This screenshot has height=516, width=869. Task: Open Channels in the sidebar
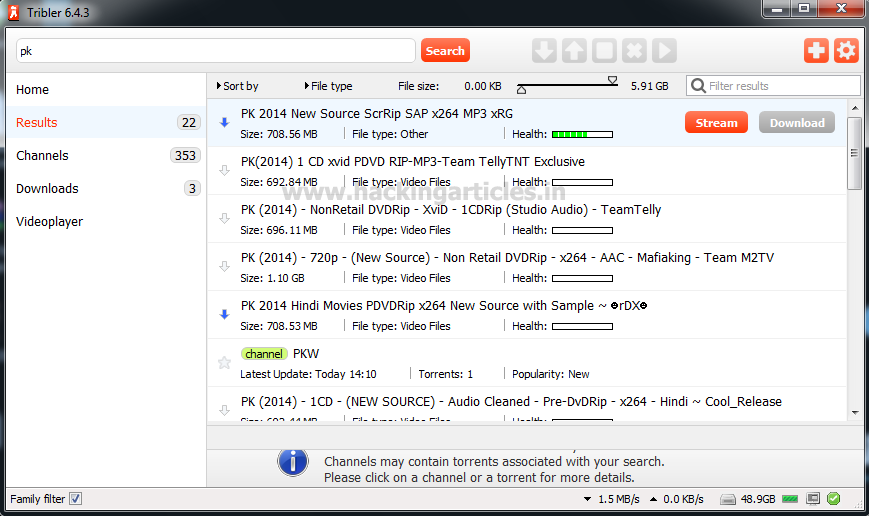(x=106, y=156)
